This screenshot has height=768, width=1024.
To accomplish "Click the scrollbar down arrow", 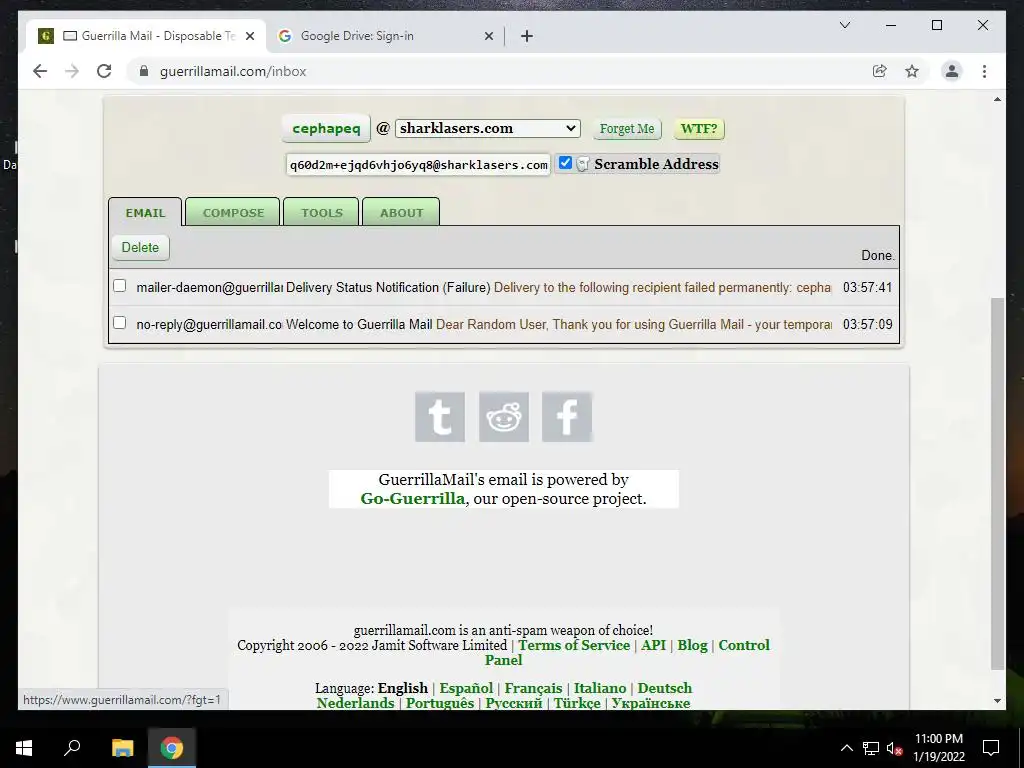I will pyautogui.click(x=997, y=701).
